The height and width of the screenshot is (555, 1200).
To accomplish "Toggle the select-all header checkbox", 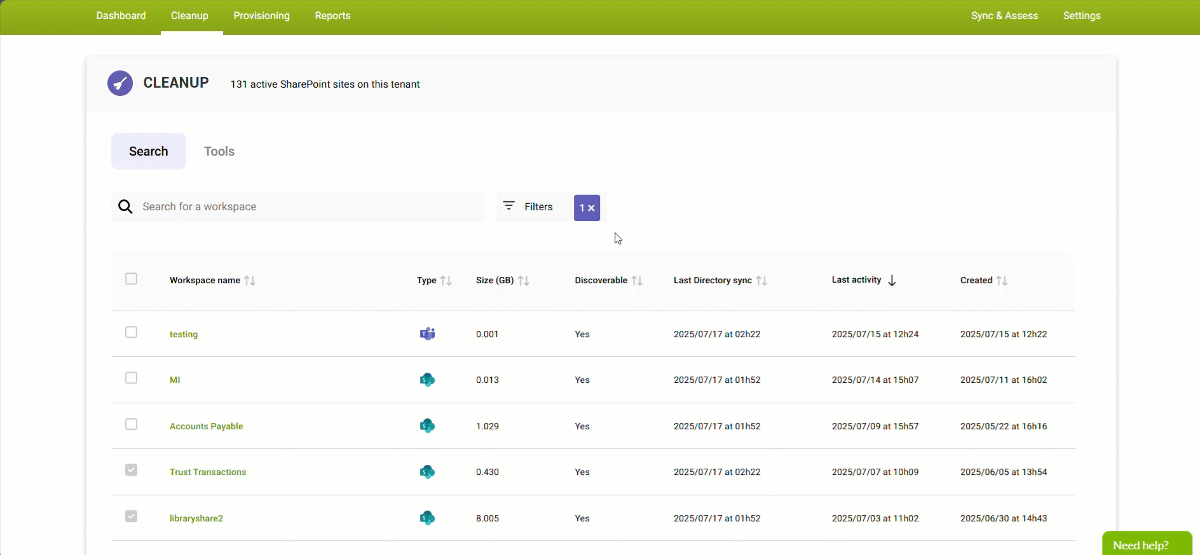I will click(131, 279).
